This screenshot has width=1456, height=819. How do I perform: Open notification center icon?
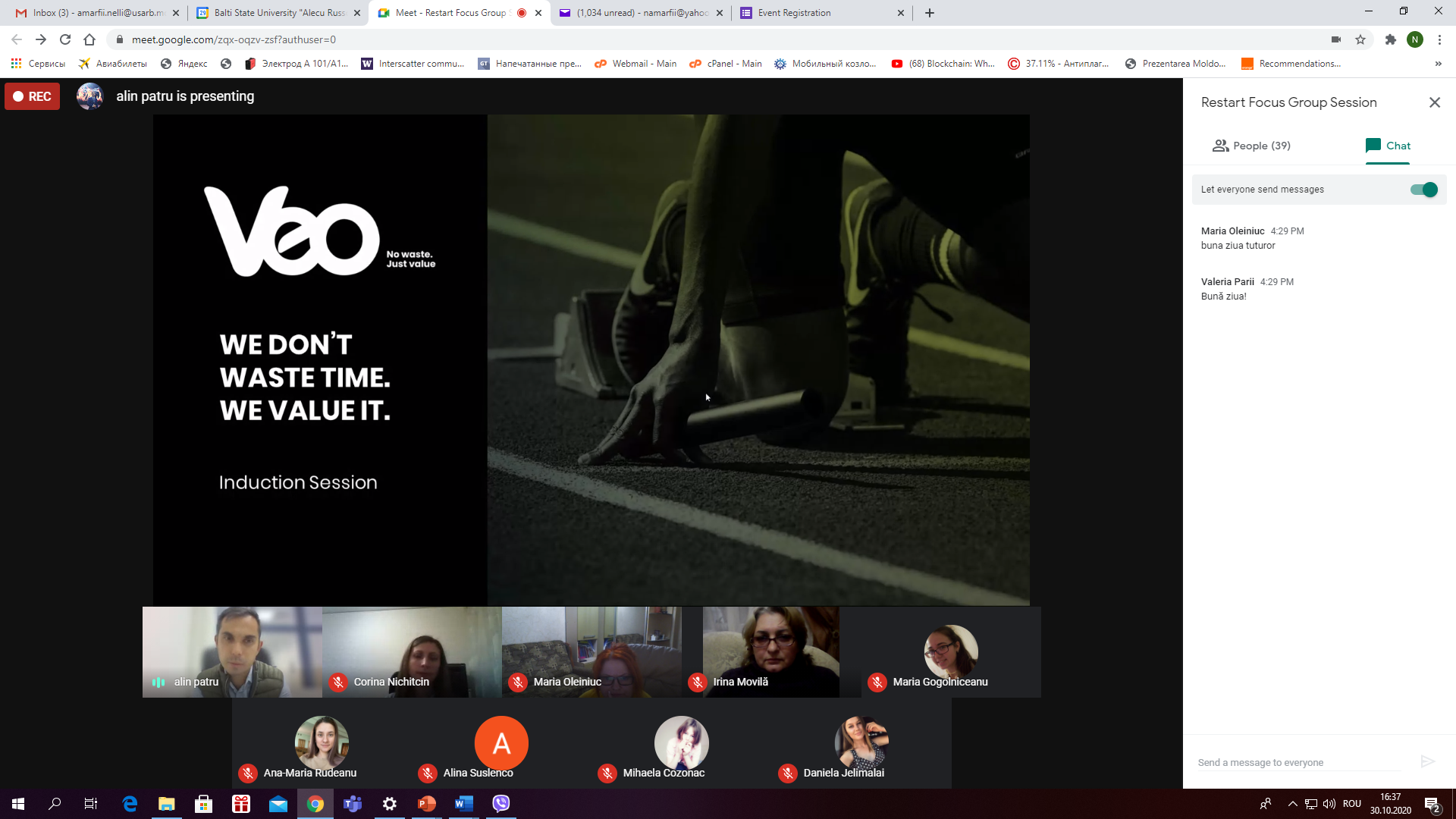[x=1432, y=804]
